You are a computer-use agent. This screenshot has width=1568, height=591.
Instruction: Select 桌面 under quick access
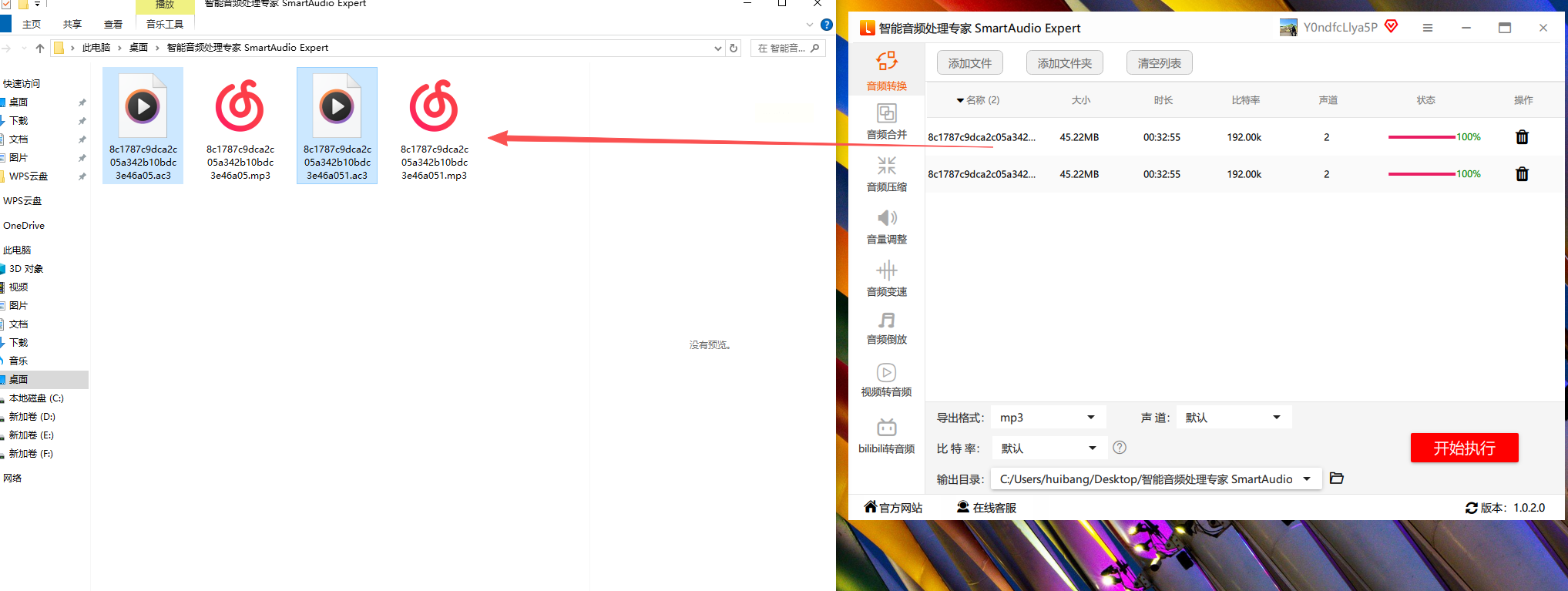click(x=18, y=102)
